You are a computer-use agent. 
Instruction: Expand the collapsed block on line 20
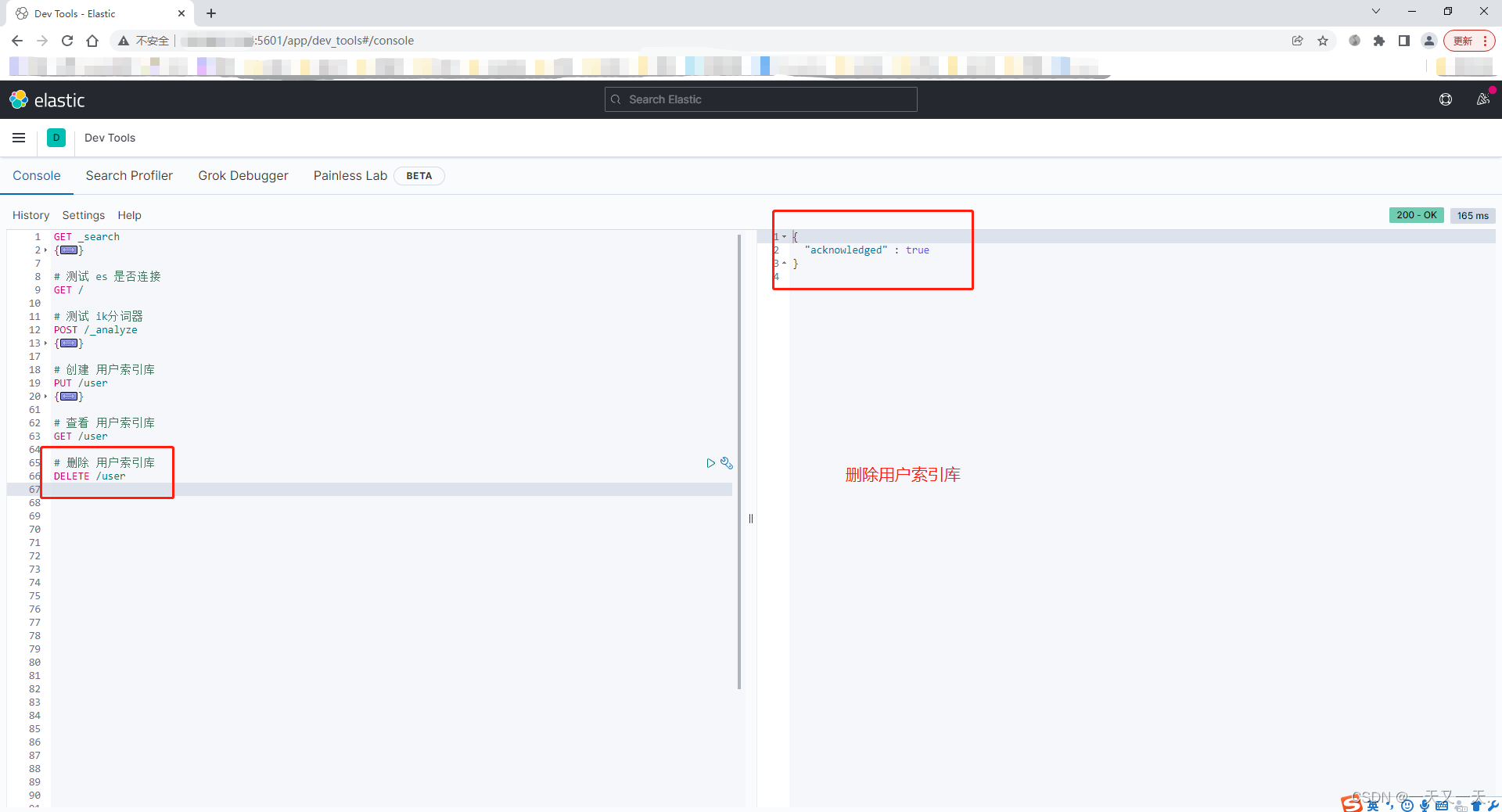click(70, 397)
